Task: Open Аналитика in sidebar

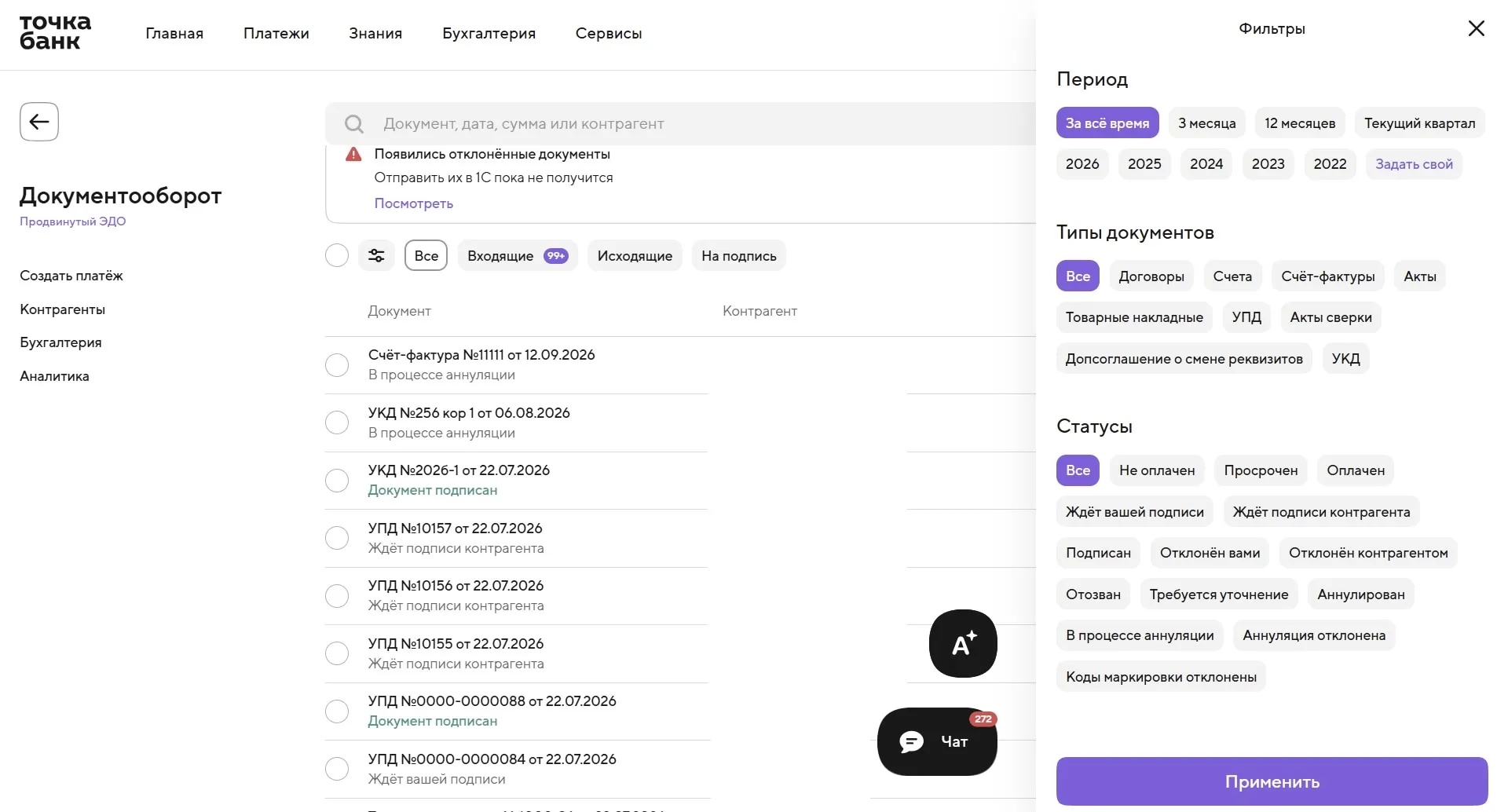Action: click(x=55, y=376)
